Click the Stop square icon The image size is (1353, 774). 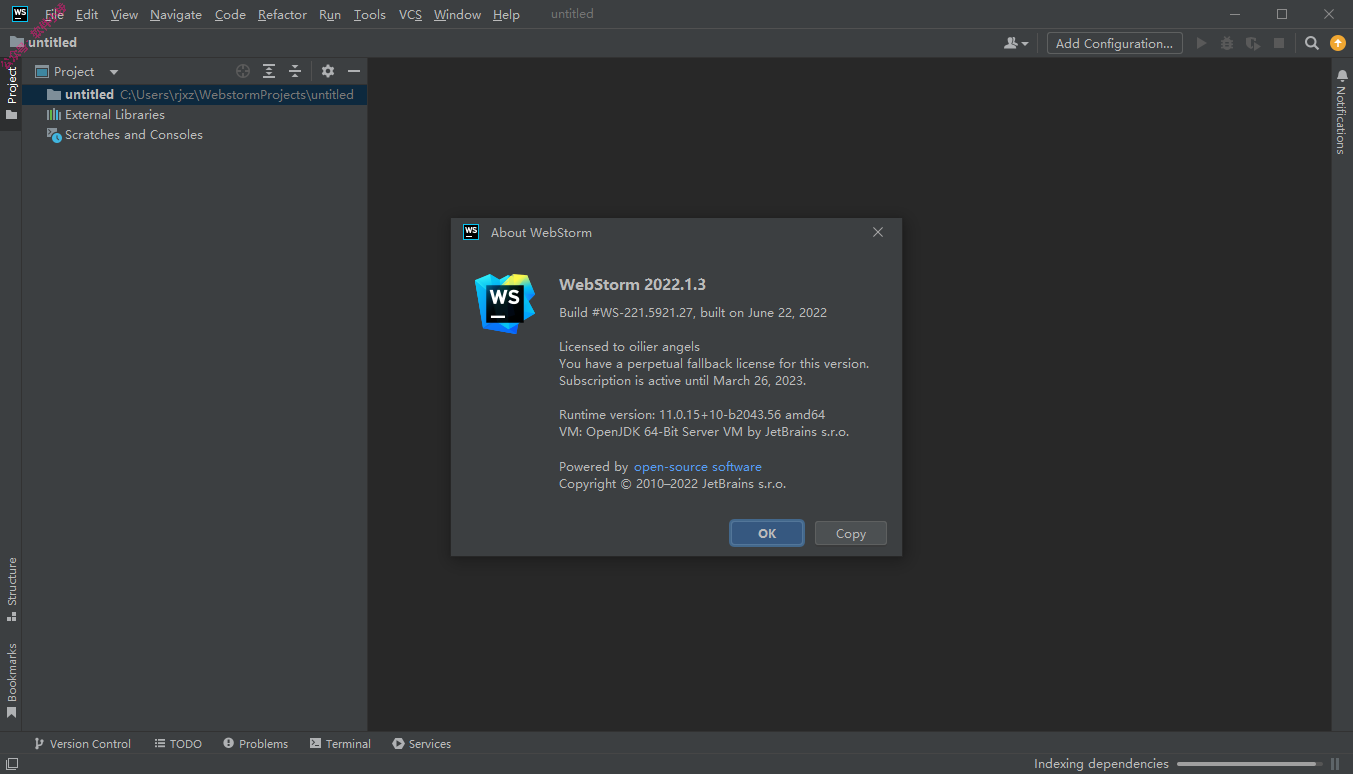point(1279,43)
